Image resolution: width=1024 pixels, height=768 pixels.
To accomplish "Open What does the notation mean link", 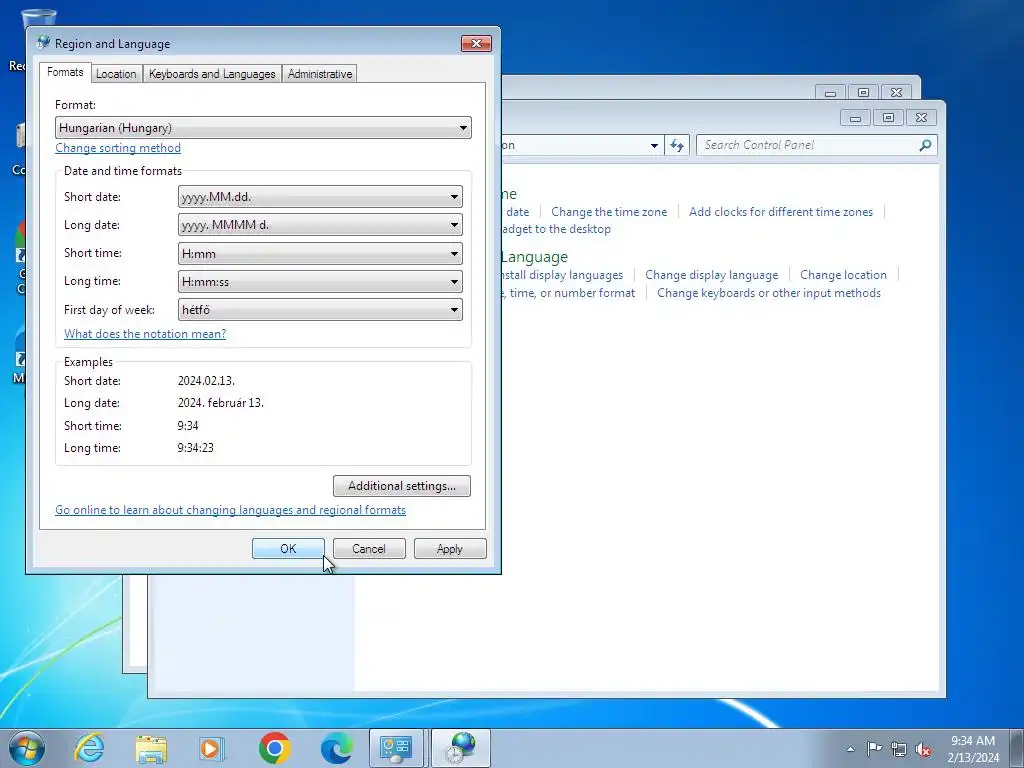I will click(145, 334).
